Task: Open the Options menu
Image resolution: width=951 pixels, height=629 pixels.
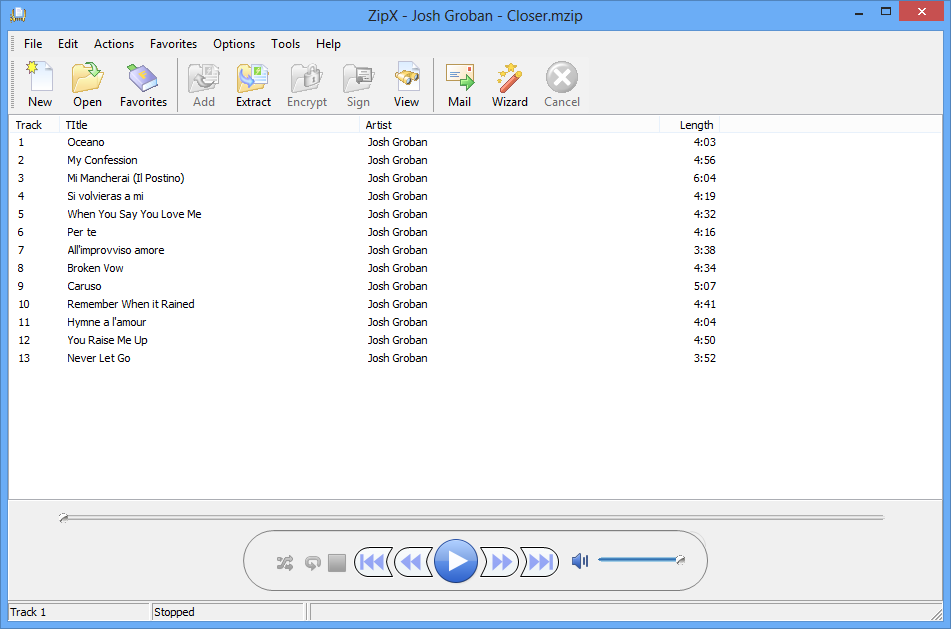Action: pyautogui.click(x=234, y=44)
